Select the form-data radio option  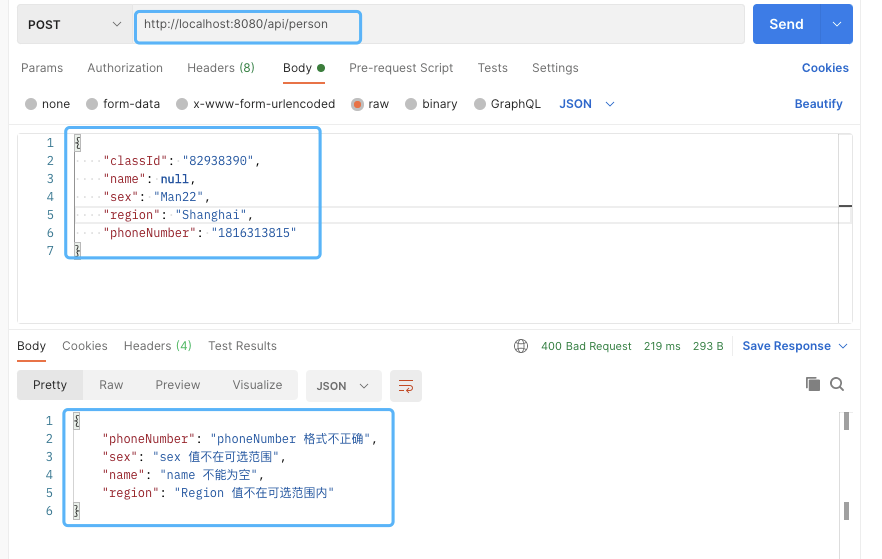[x=92, y=104]
